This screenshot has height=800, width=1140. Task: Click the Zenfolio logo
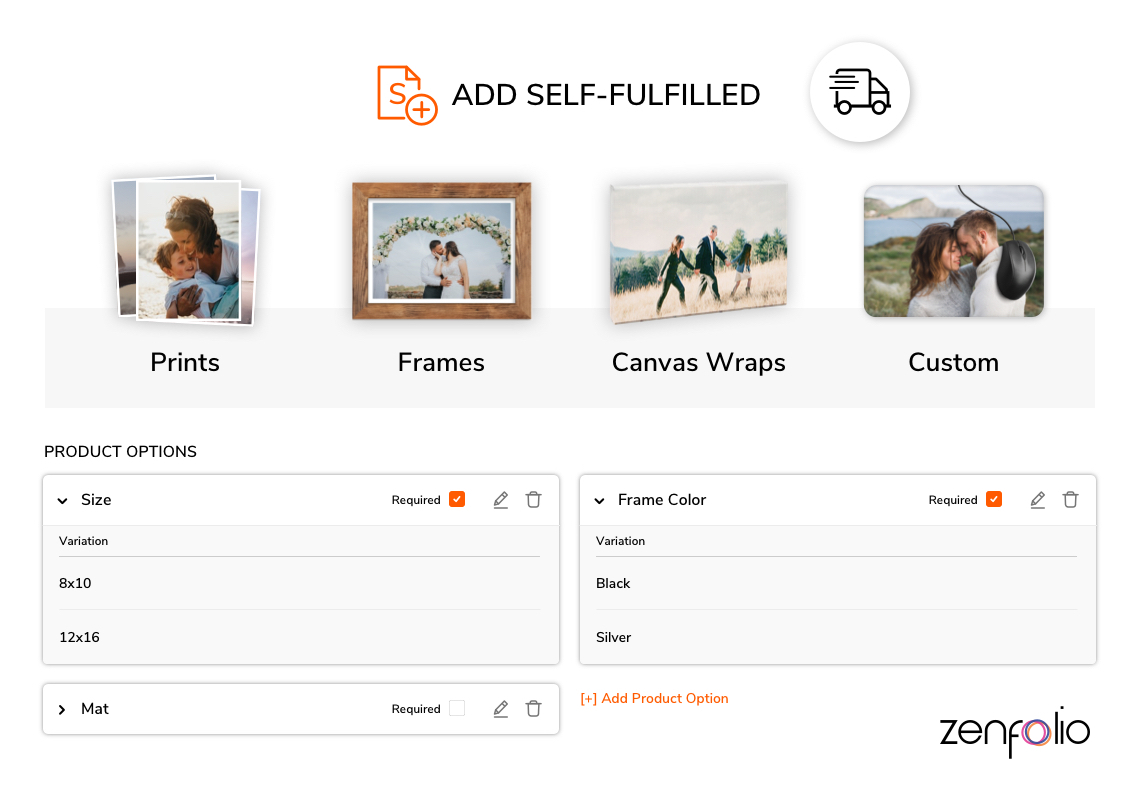pyautogui.click(x=1014, y=732)
